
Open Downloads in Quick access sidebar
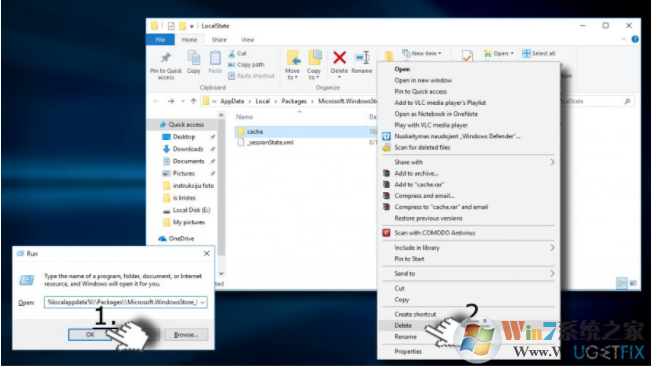click(x=188, y=149)
